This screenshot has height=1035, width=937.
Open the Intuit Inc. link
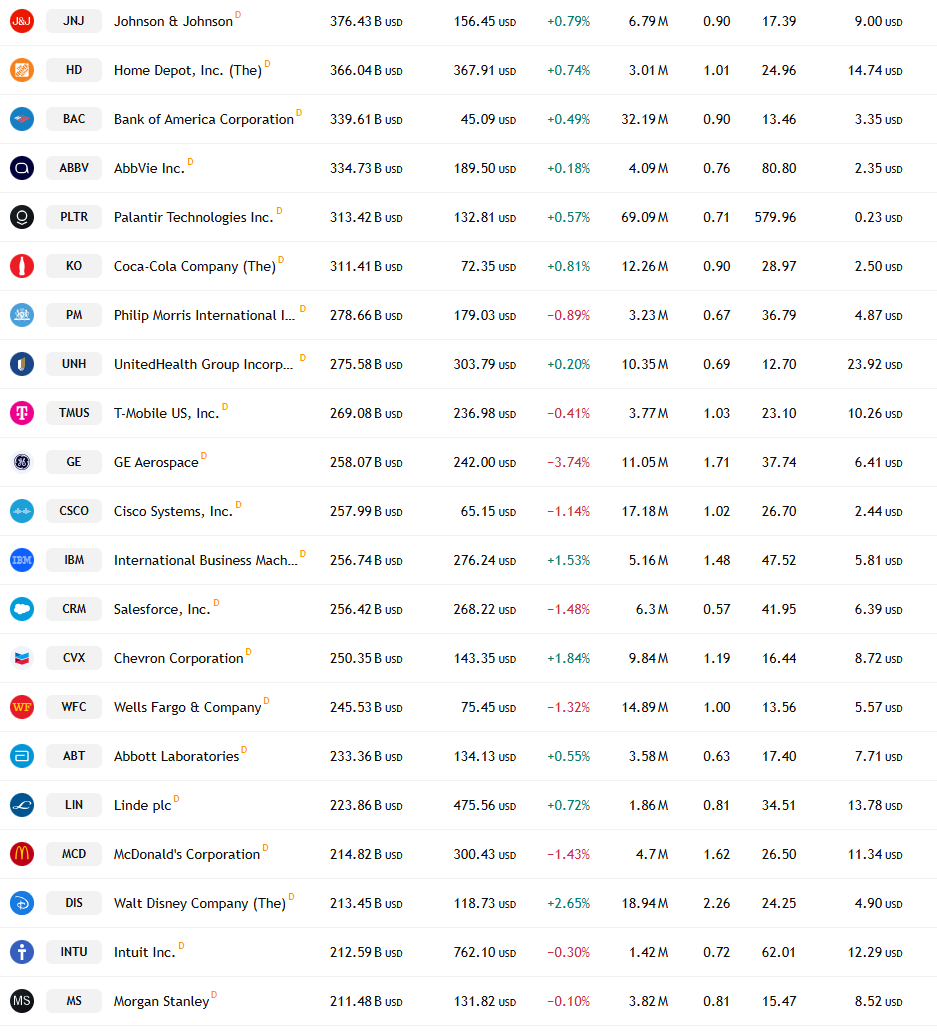point(145,952)
